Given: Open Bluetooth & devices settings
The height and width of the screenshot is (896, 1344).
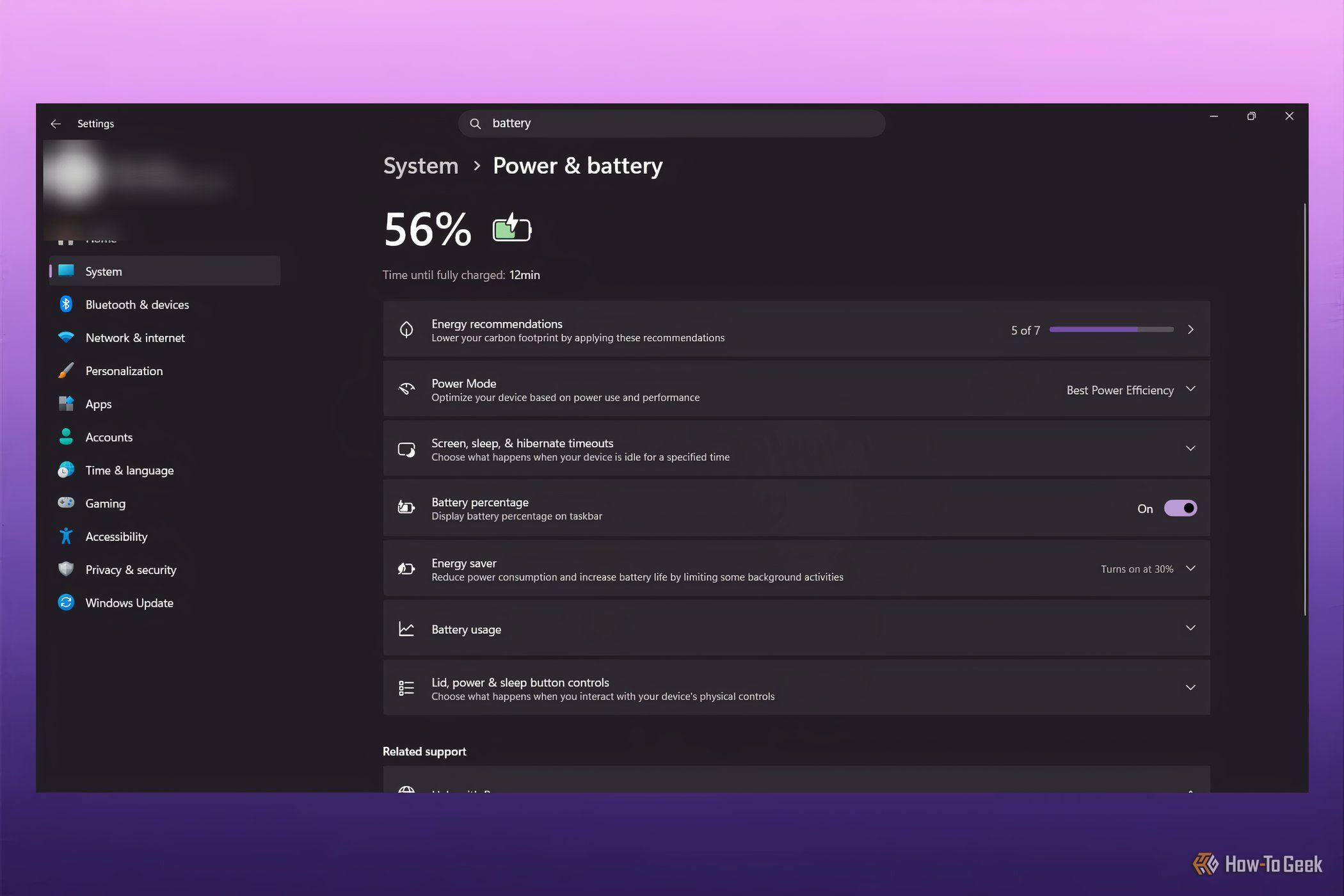Looking at the screenshot, I should coord(164,304).
